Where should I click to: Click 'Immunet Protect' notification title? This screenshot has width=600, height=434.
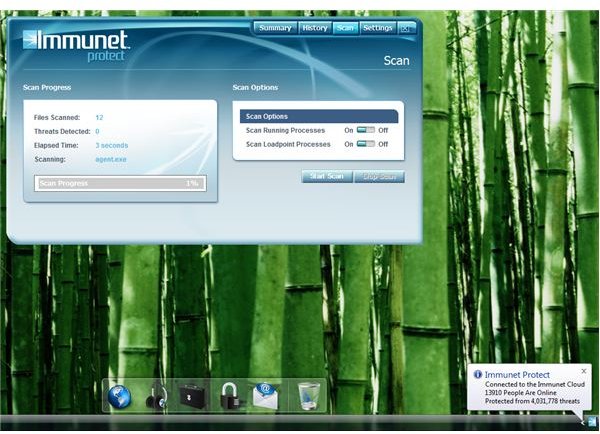click(x=517, y=375)
